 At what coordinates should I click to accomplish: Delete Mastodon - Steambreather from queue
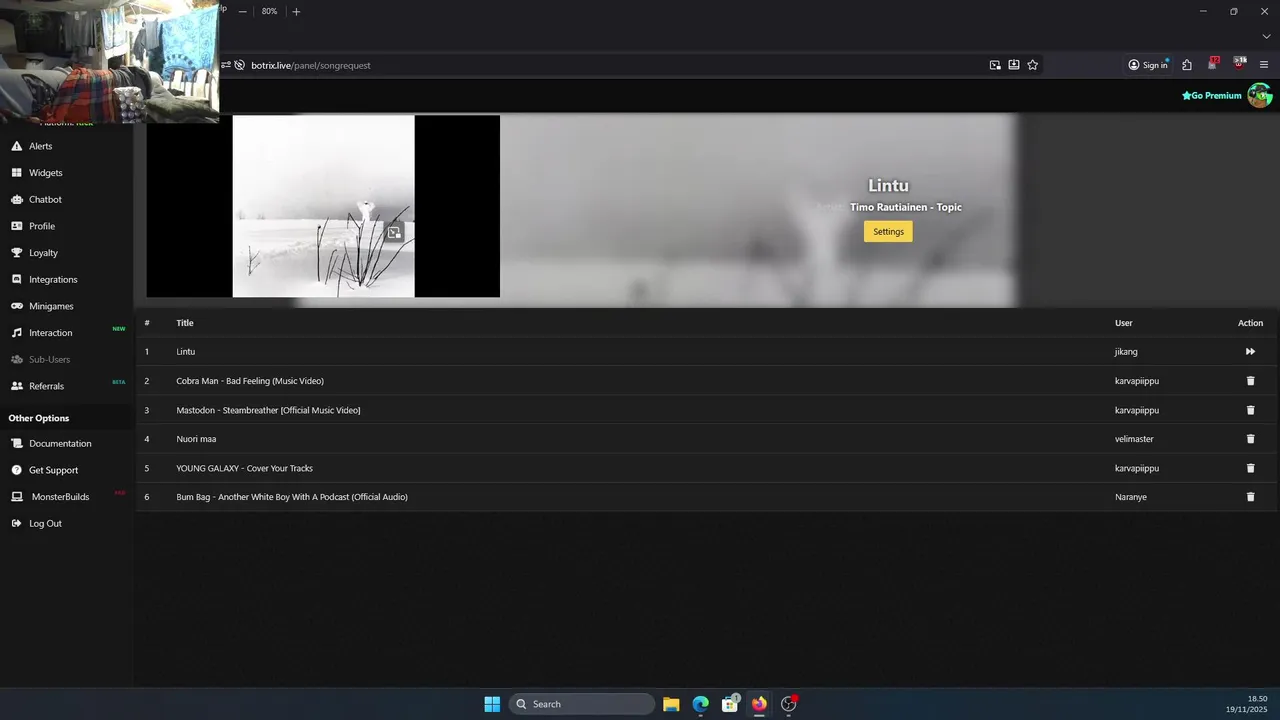click(x=1250, y=410)
